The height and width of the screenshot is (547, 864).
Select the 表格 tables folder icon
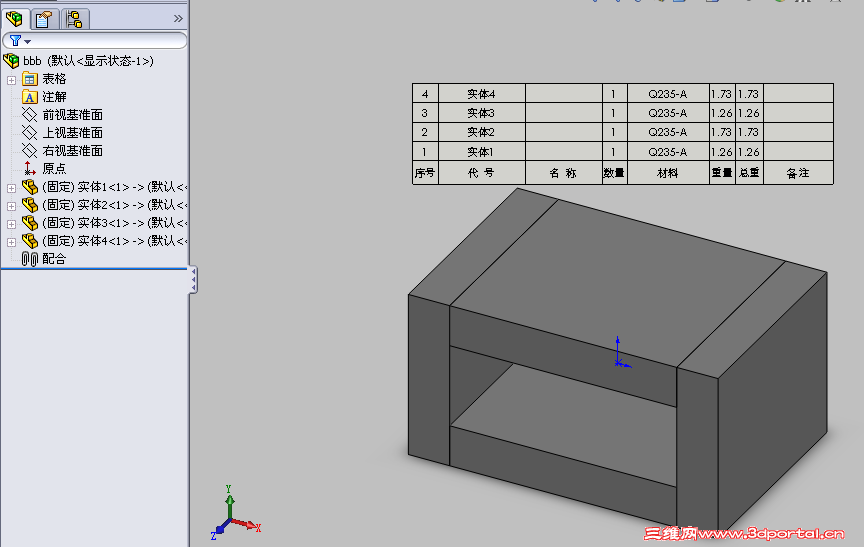point(30,79)
